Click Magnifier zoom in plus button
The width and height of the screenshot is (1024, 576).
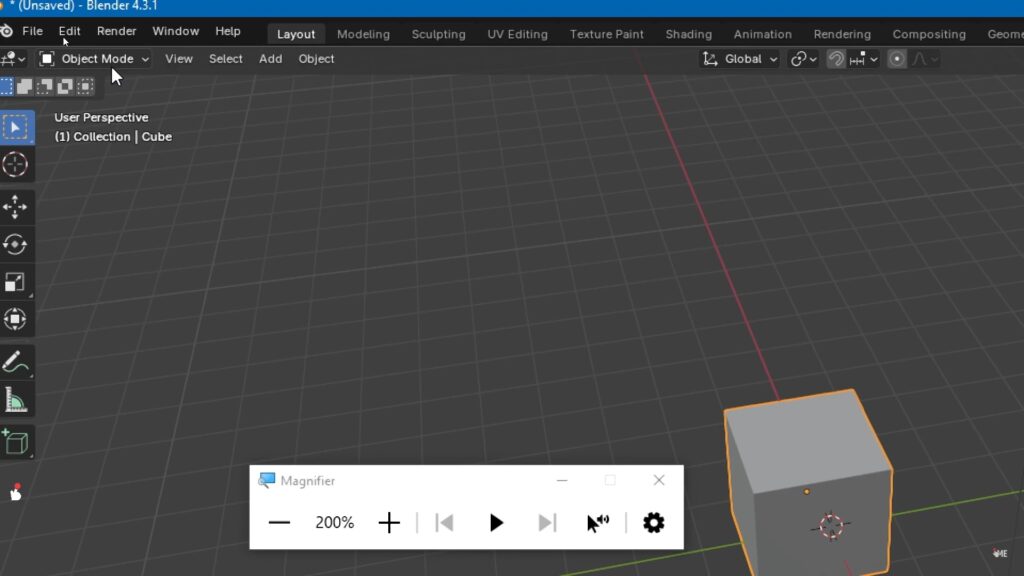[x=389, y=522]
